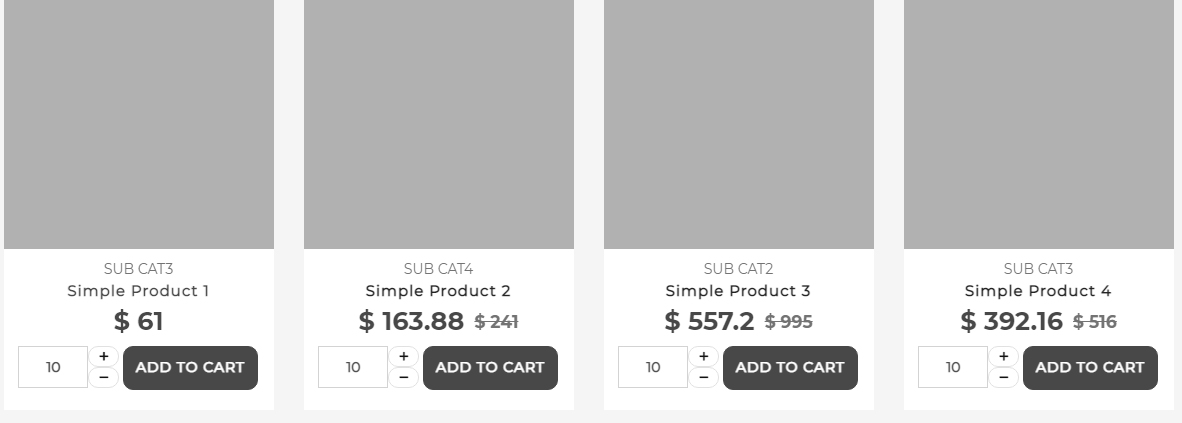The image size is (1182, 423).
Task: Decrease quantity for Simple Product 2
Action: [404, 377]
